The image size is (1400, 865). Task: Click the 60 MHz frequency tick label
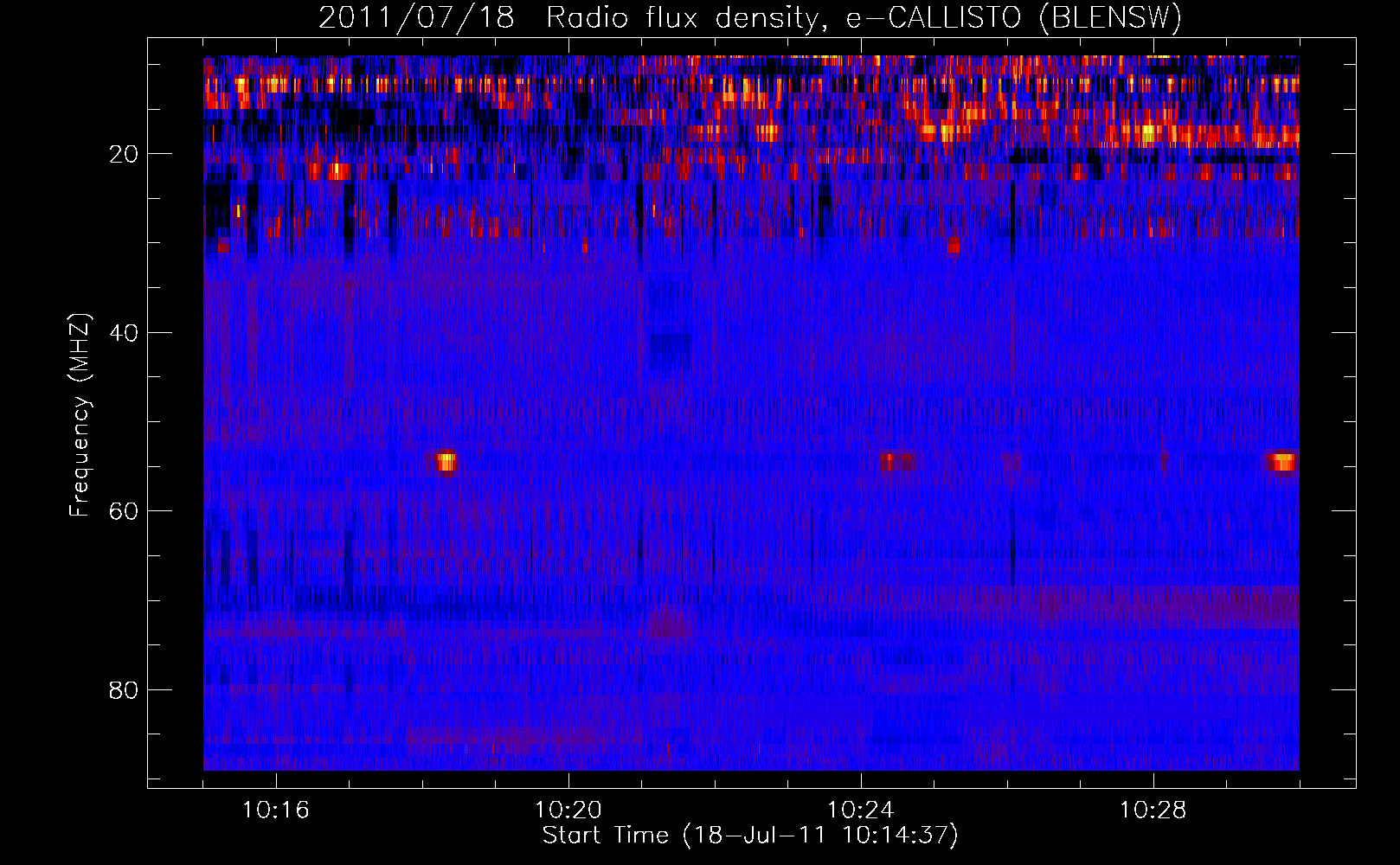click(124, 511)
